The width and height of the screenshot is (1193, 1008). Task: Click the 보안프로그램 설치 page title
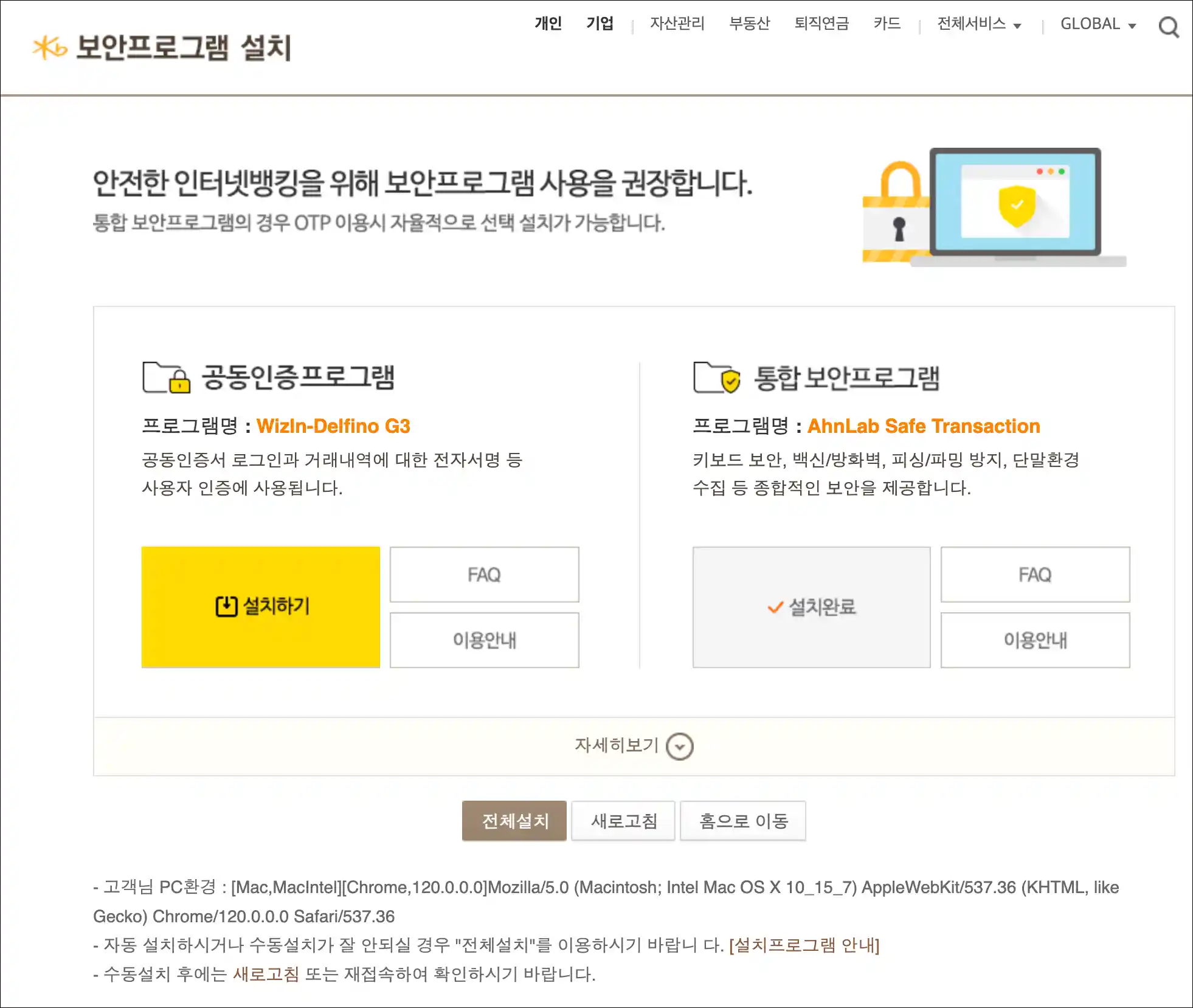(184, 47)
